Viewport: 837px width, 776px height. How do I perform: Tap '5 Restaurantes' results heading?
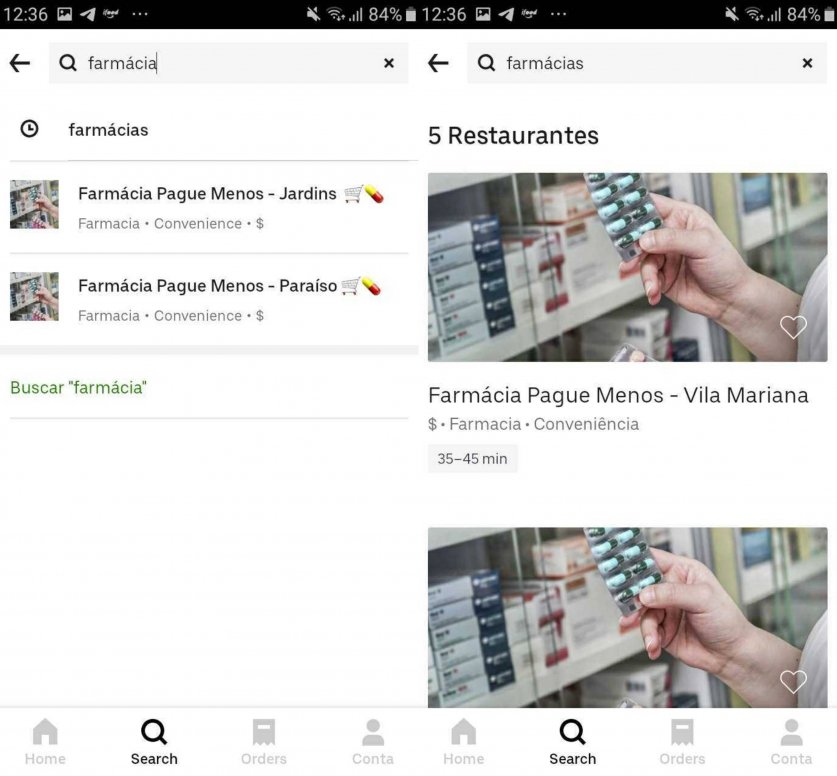(514, 136)
